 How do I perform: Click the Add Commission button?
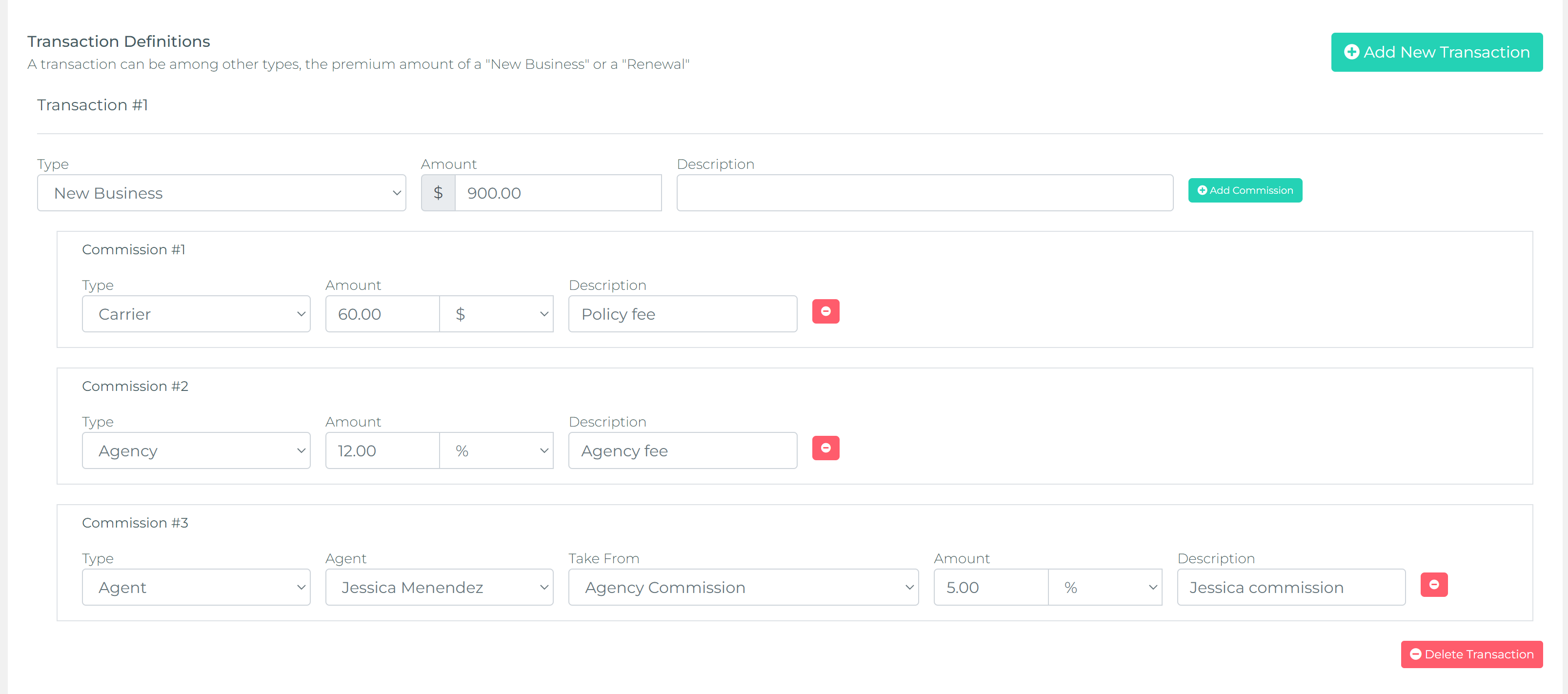[x=1245, y=190]
